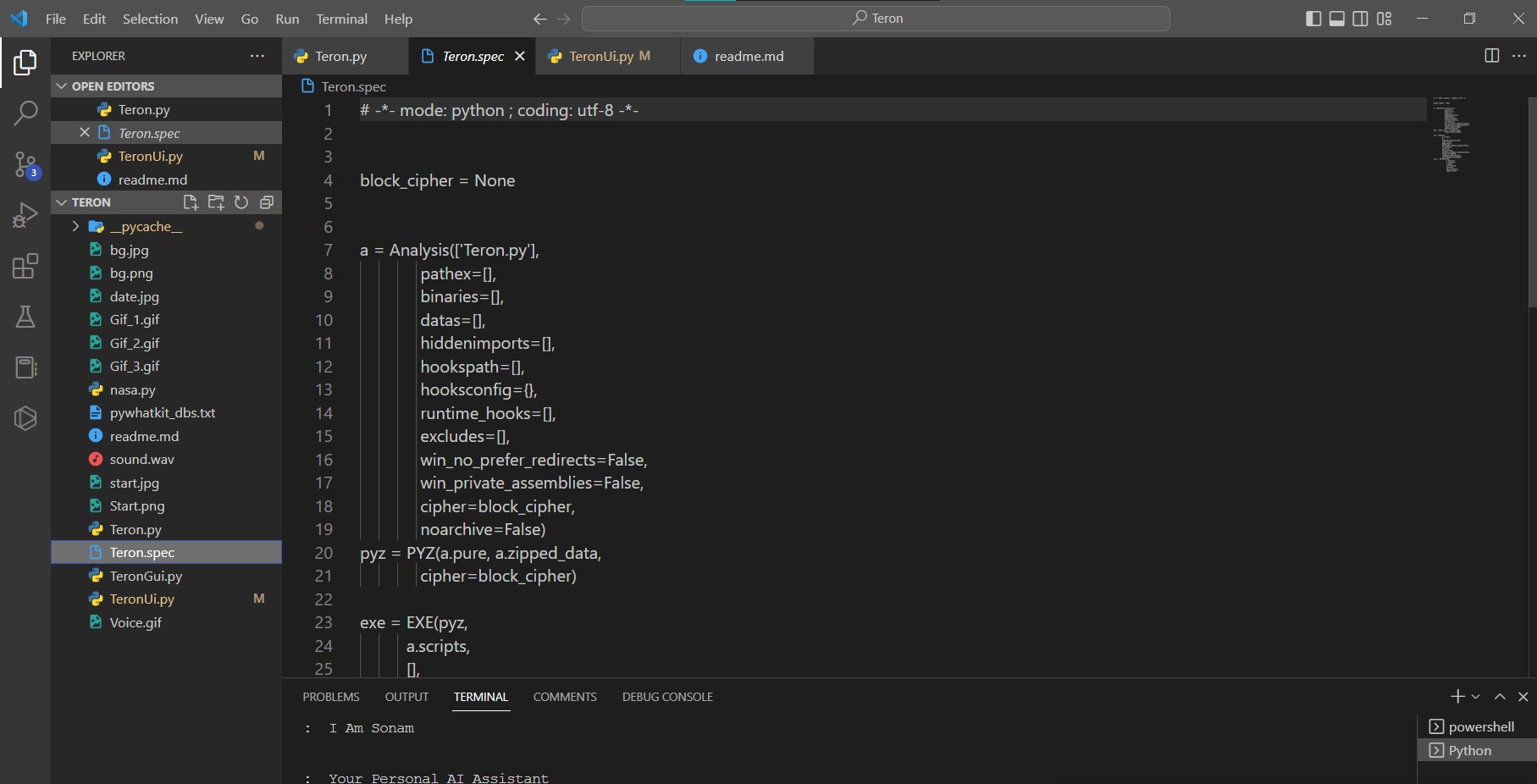1537x784 pixels.
Task: Split the editor to the right
Action: pos(1491,56)
